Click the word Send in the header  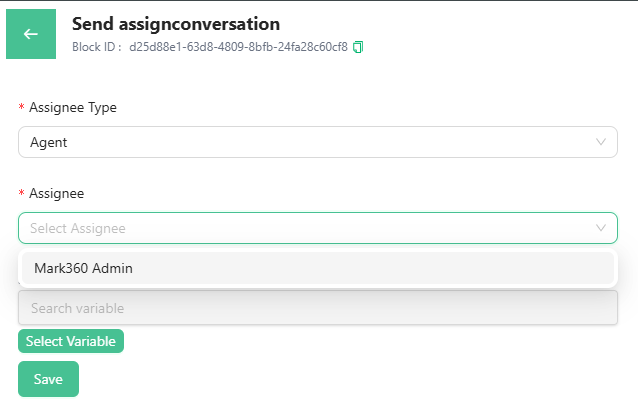click(92, 23)
